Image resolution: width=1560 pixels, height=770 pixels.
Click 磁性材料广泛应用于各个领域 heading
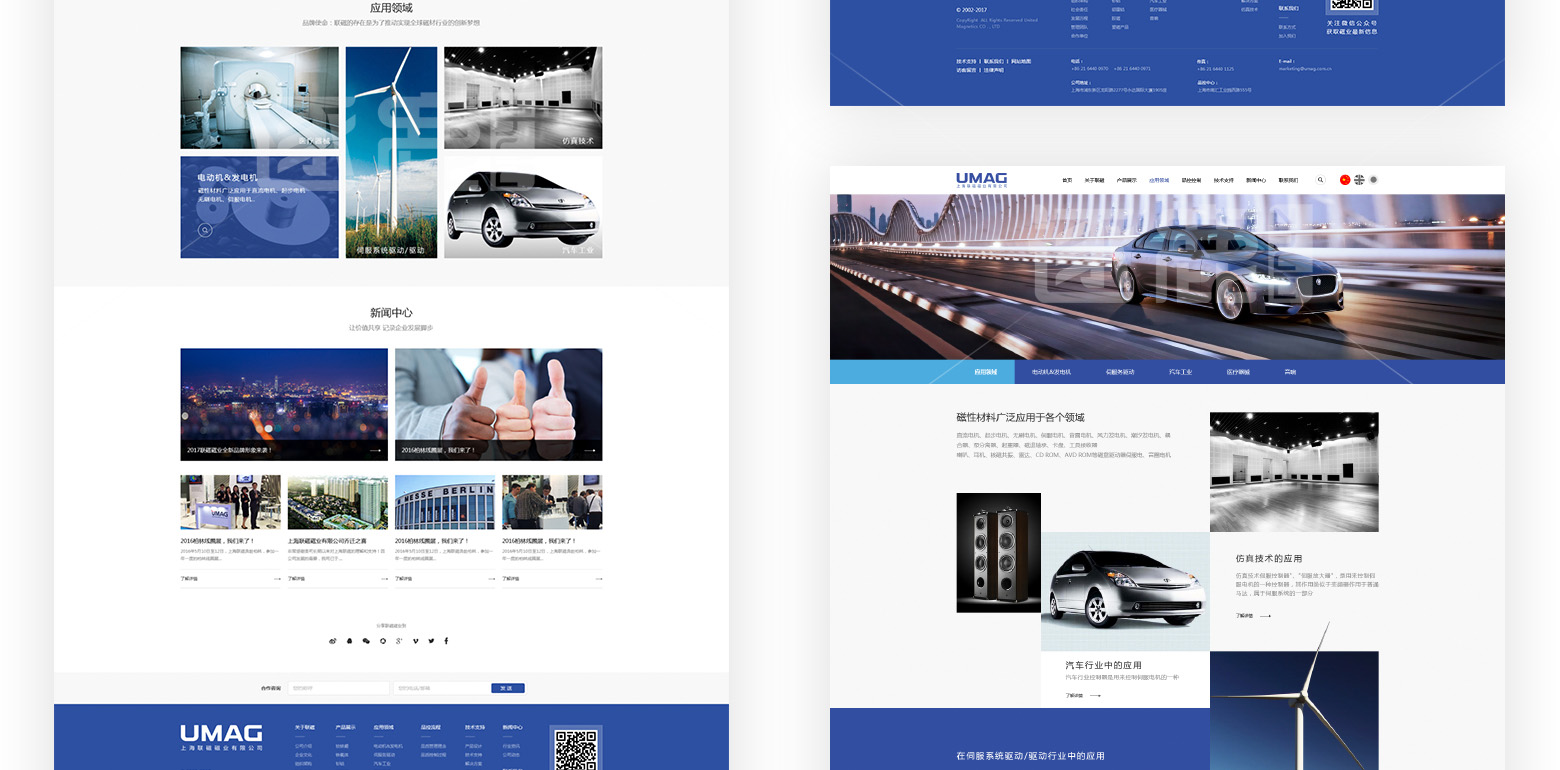coord(1020,418)
